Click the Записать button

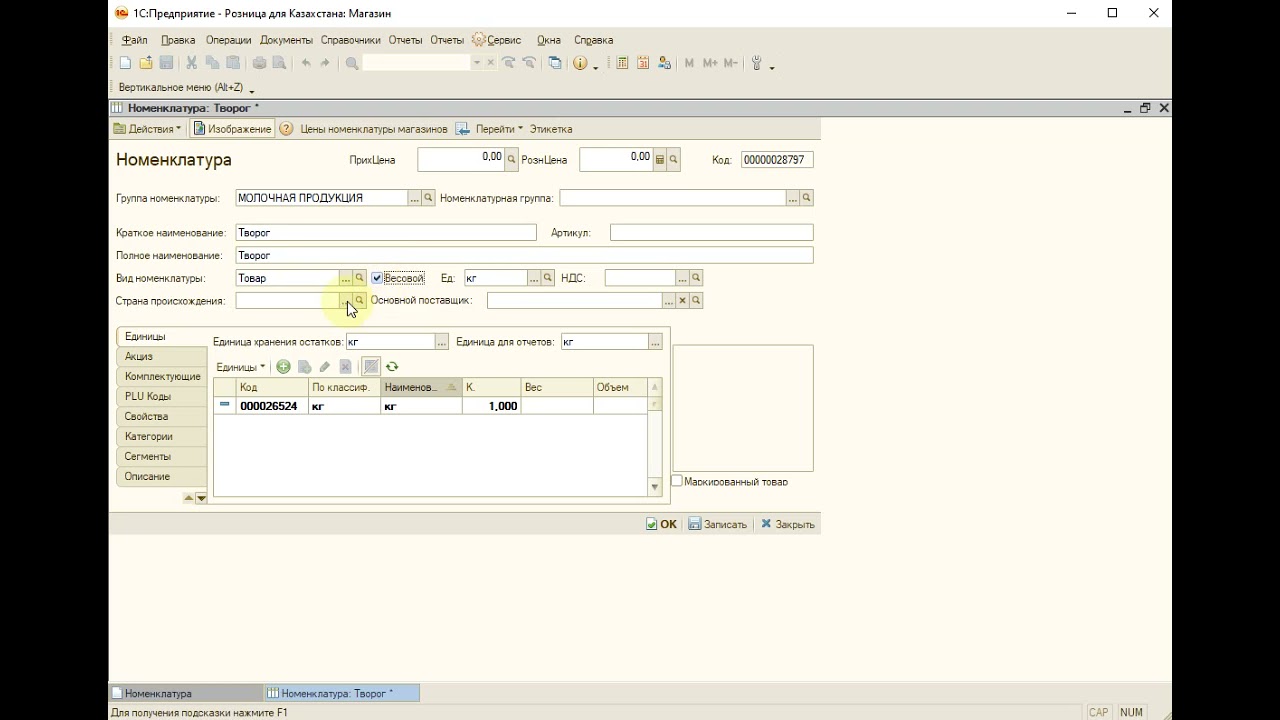(x=717, y=524)
